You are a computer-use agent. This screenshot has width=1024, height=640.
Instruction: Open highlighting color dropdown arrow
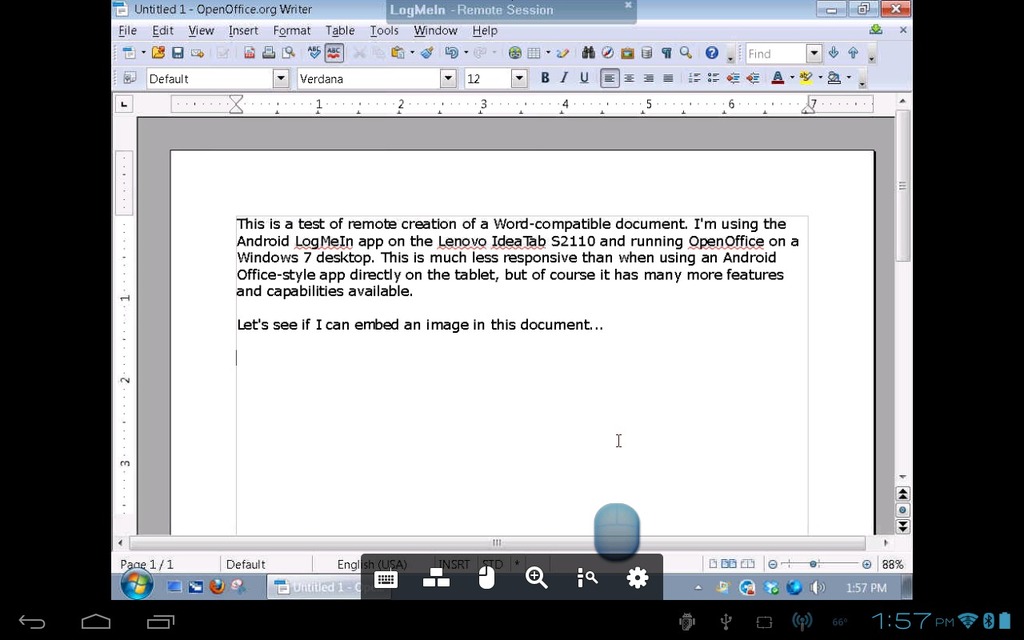tap(820, 78)
